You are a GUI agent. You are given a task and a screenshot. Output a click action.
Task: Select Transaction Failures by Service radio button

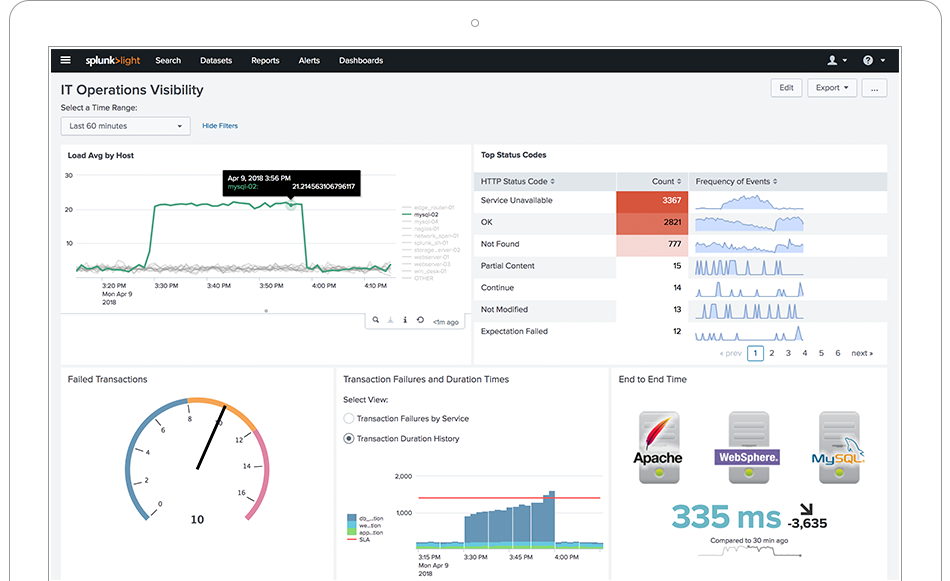coord(348,419)
